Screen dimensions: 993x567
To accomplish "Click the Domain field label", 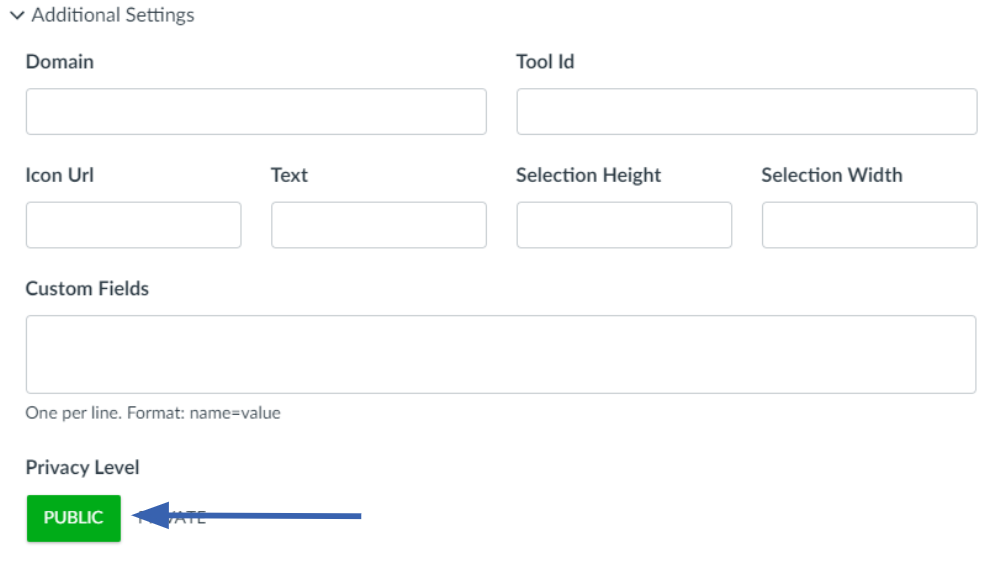I will [60, 61].
